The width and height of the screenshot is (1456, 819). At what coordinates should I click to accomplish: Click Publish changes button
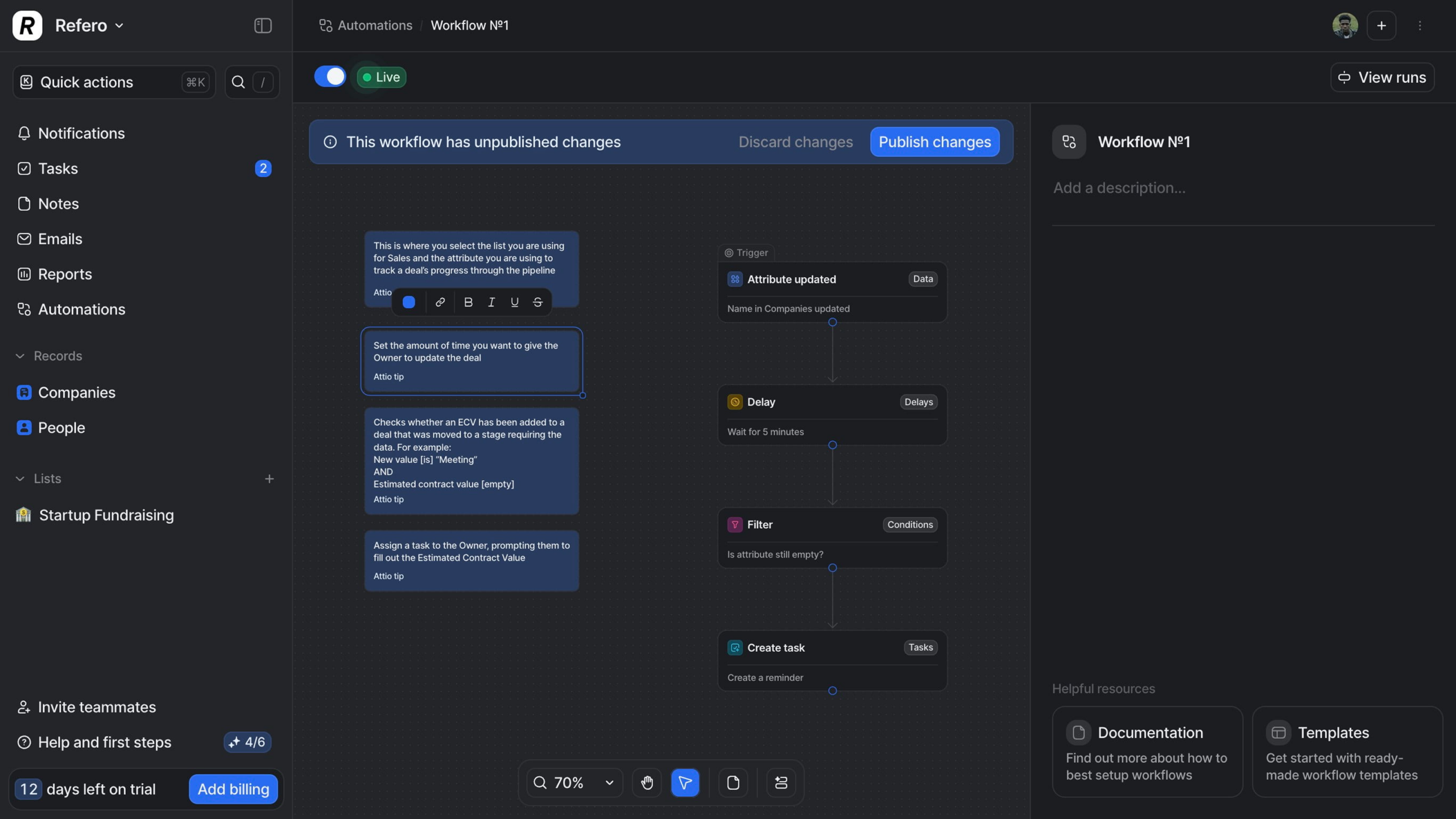pos(934,142)
